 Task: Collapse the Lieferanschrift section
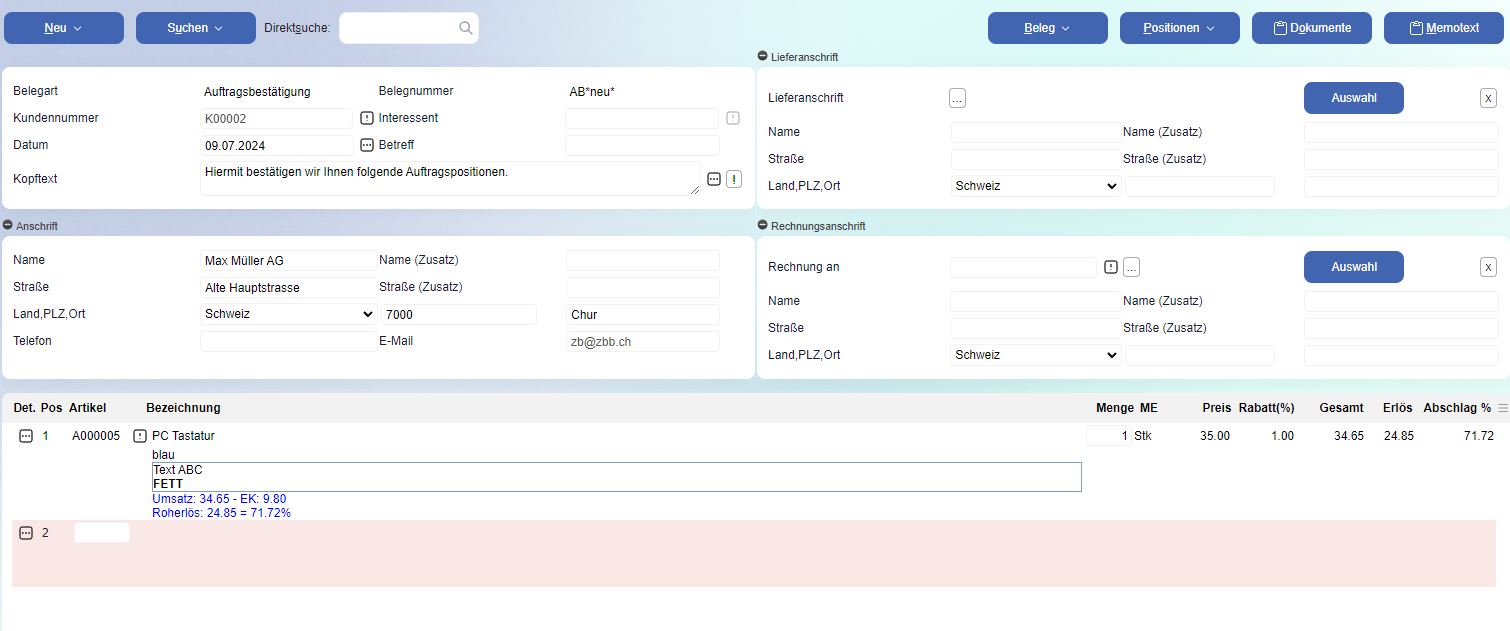763,57
